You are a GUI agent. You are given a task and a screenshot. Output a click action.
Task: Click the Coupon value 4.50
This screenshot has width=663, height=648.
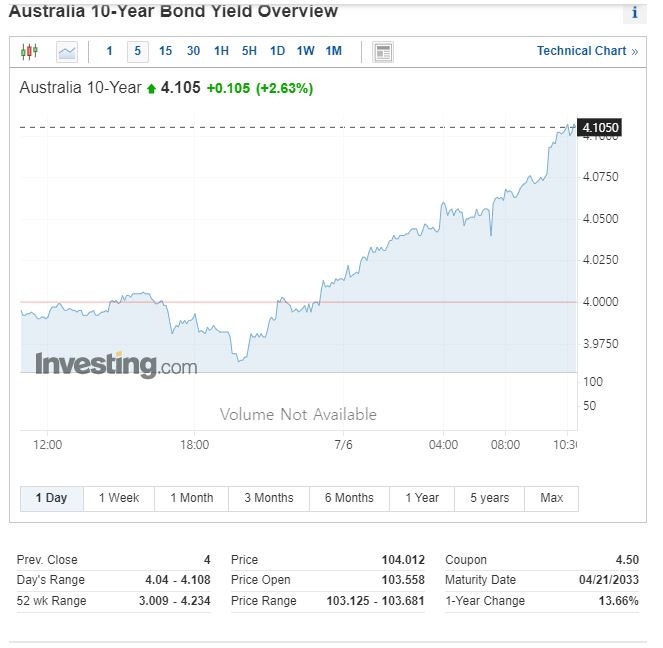(627, 560)
